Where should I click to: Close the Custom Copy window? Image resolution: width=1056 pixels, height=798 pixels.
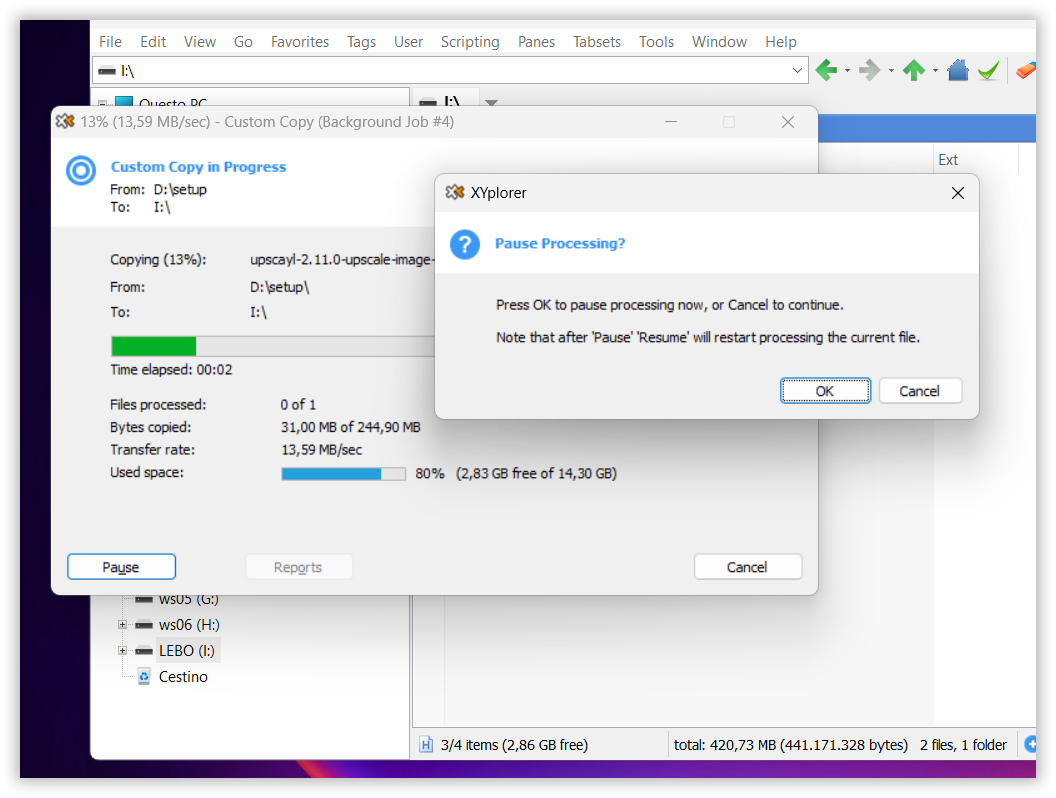[788, 122]
